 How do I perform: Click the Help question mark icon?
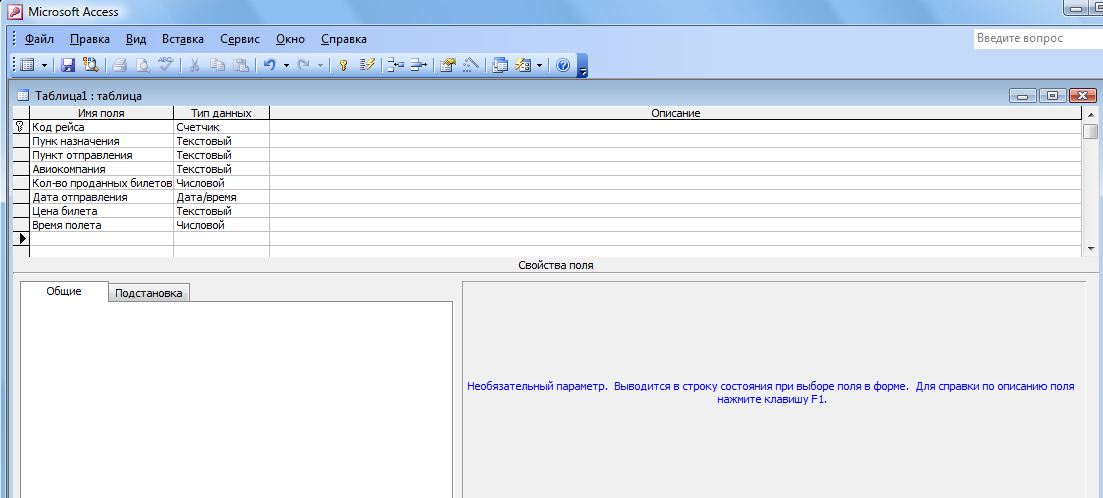click(563, 65)
